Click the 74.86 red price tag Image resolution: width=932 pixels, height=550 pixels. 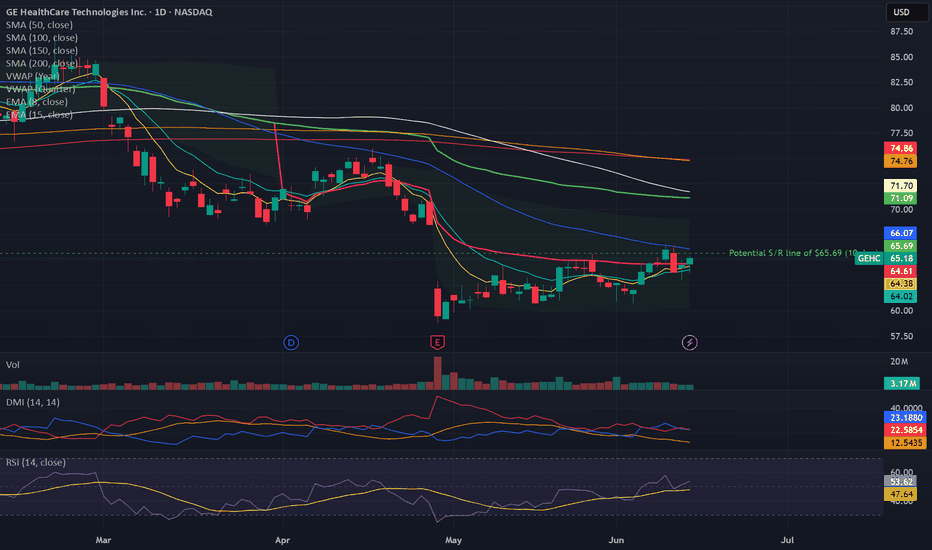[x=900, y=149]
